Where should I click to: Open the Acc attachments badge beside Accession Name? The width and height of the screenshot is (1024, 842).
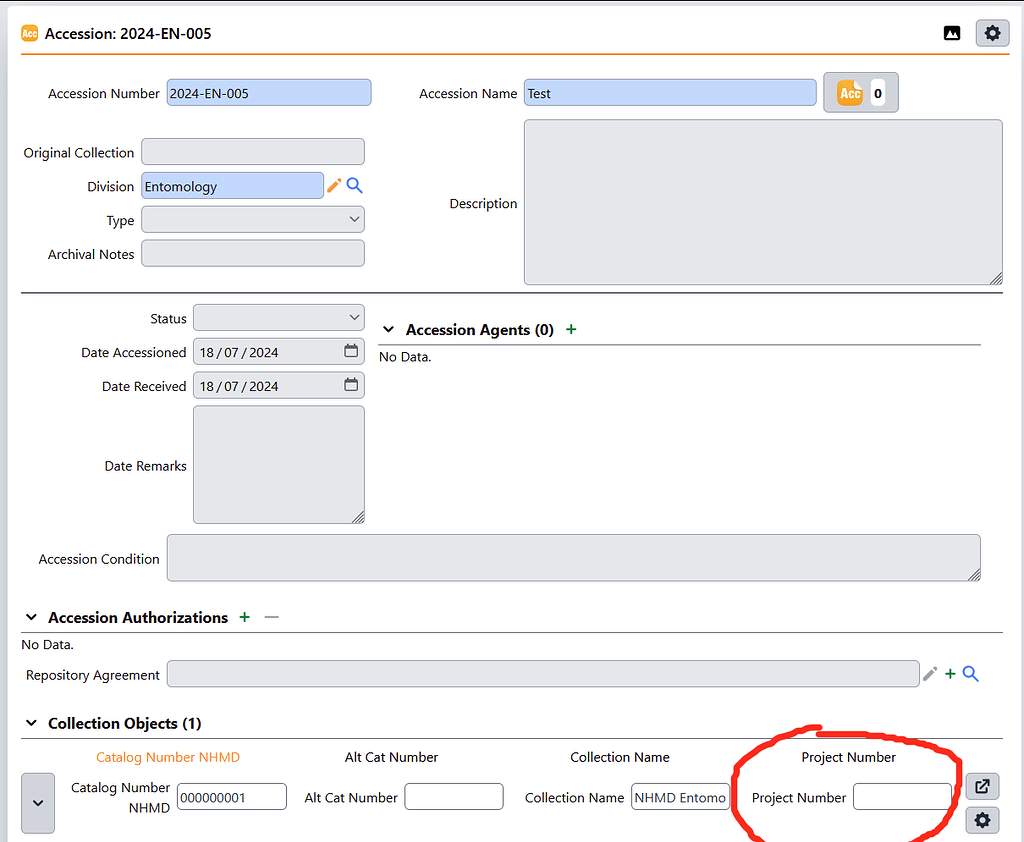[860, 92]
